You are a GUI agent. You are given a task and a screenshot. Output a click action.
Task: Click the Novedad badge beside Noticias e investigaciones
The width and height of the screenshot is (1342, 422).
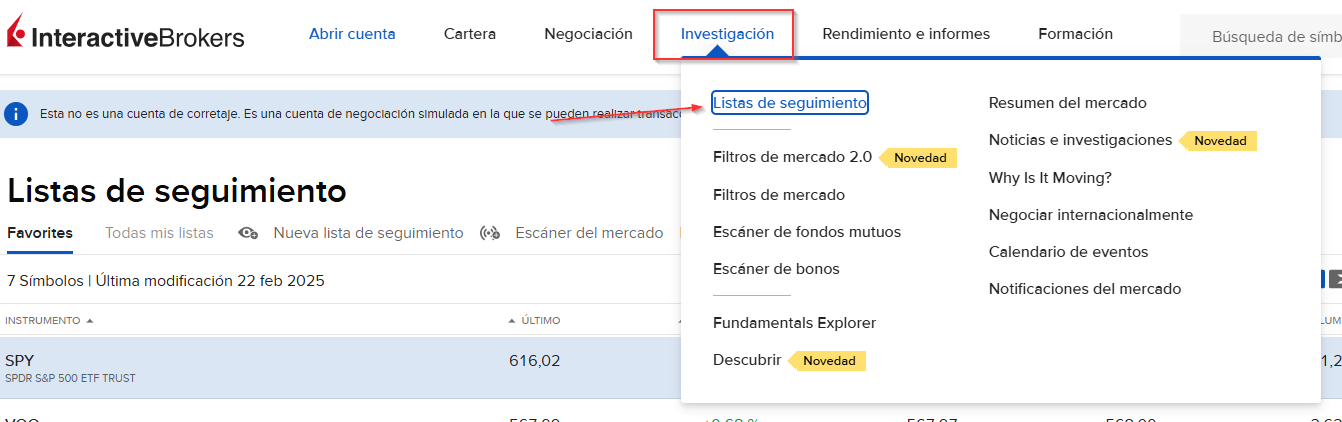coord(1218,141)
